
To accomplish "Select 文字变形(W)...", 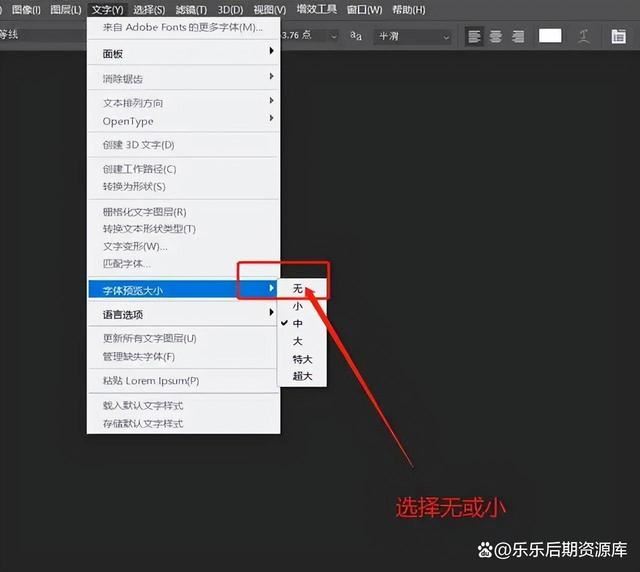I will pyautogui.click(x=184, y=247).
